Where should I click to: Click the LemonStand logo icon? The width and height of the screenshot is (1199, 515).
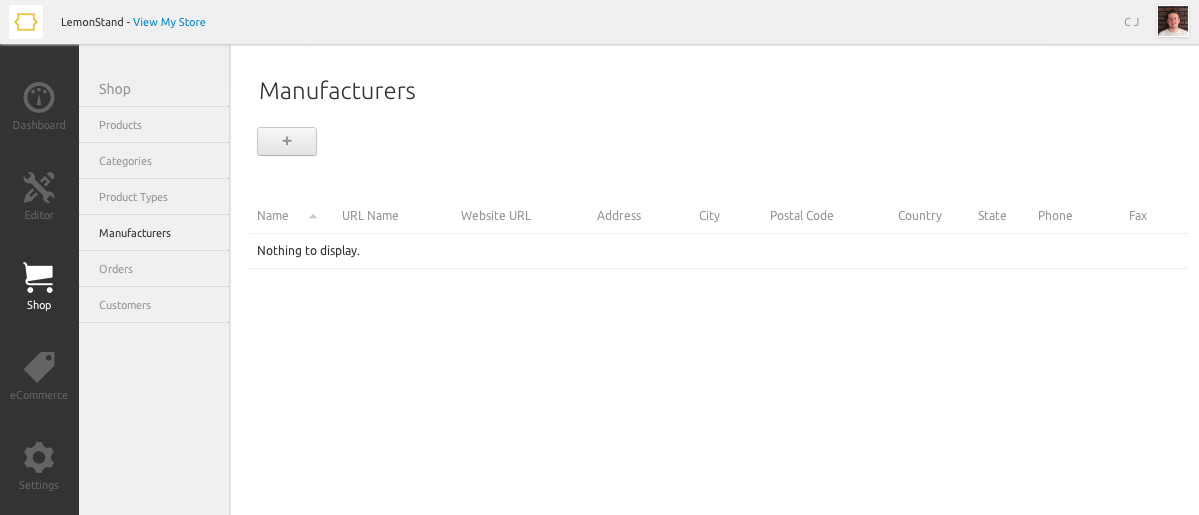point(26,22)
